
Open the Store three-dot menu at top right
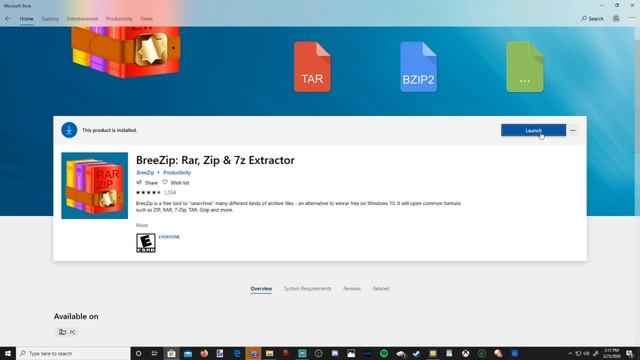point(632,19)
